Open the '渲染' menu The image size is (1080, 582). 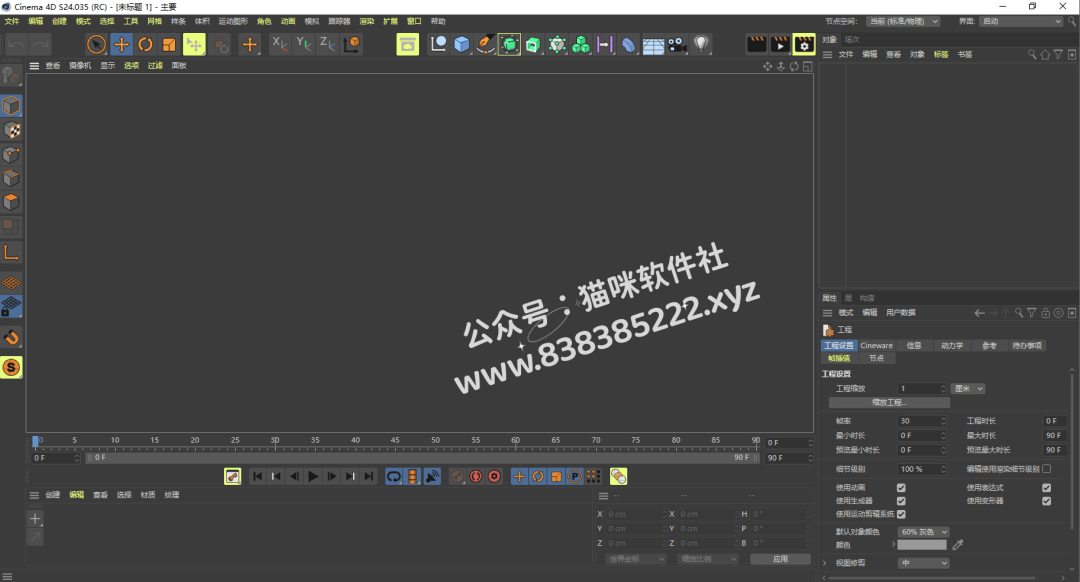366,21
